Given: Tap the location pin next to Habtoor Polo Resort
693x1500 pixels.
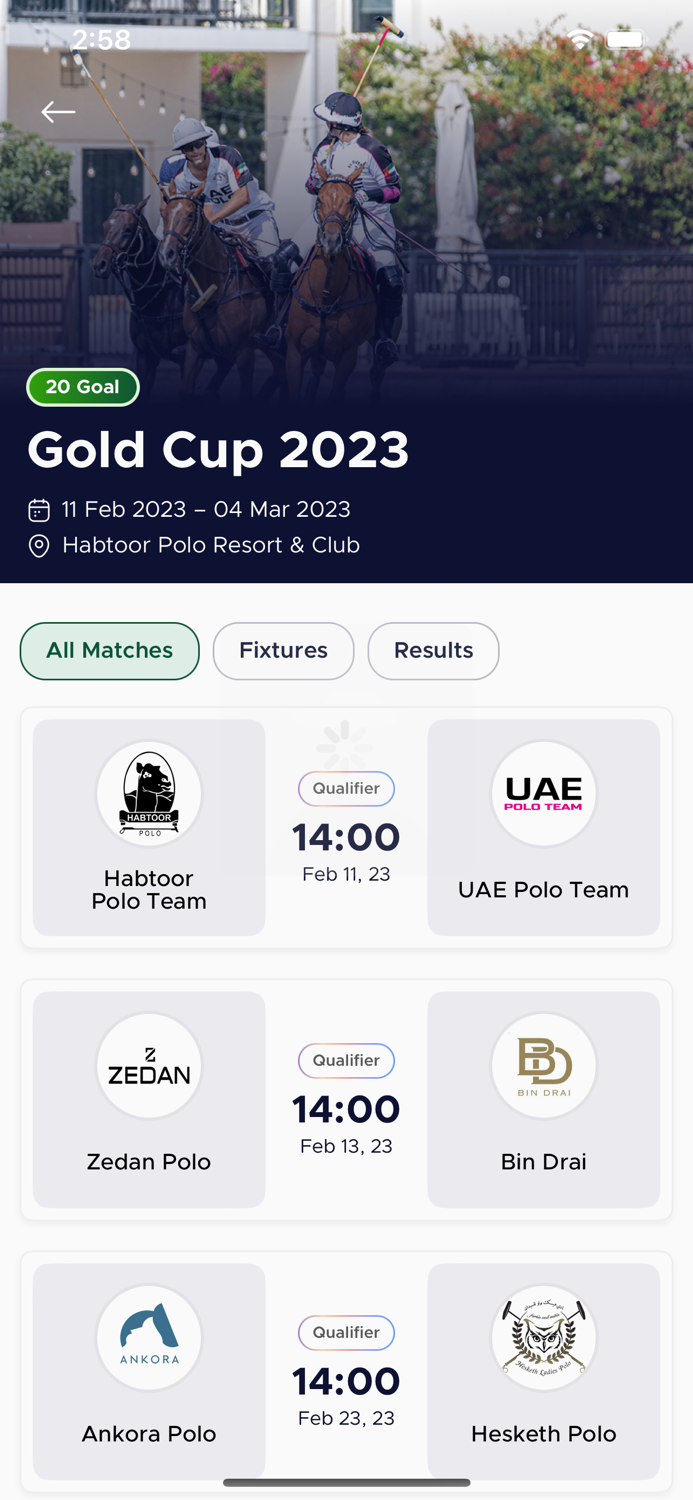Looking at the screenshot, I should (37, 546).
